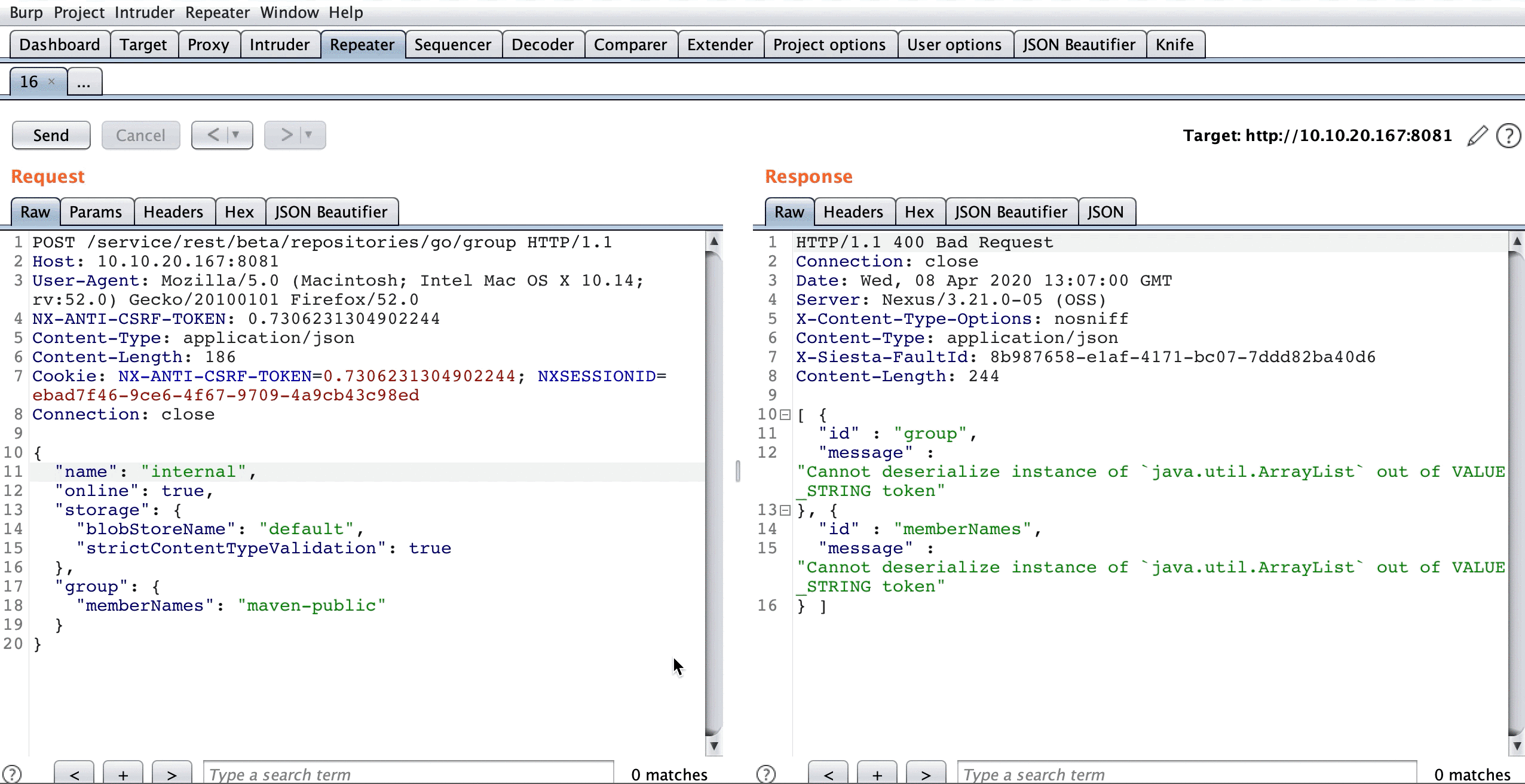The height and width of the screenshot is (784, 1525).
Task: Click request pane scrollbar up arrow
Action: tap(714, 241)
